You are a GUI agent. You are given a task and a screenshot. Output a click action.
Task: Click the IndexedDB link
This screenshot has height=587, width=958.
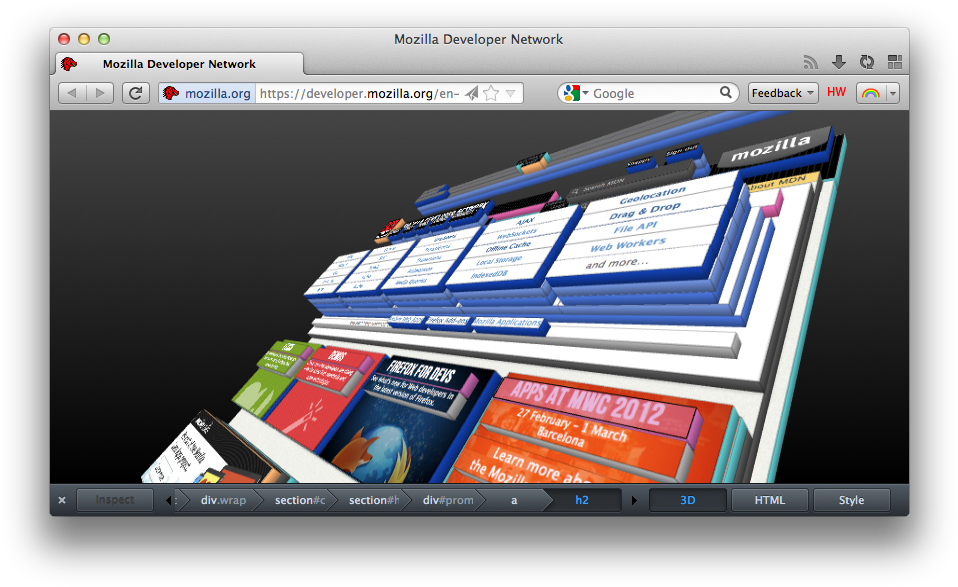point(489,275)
